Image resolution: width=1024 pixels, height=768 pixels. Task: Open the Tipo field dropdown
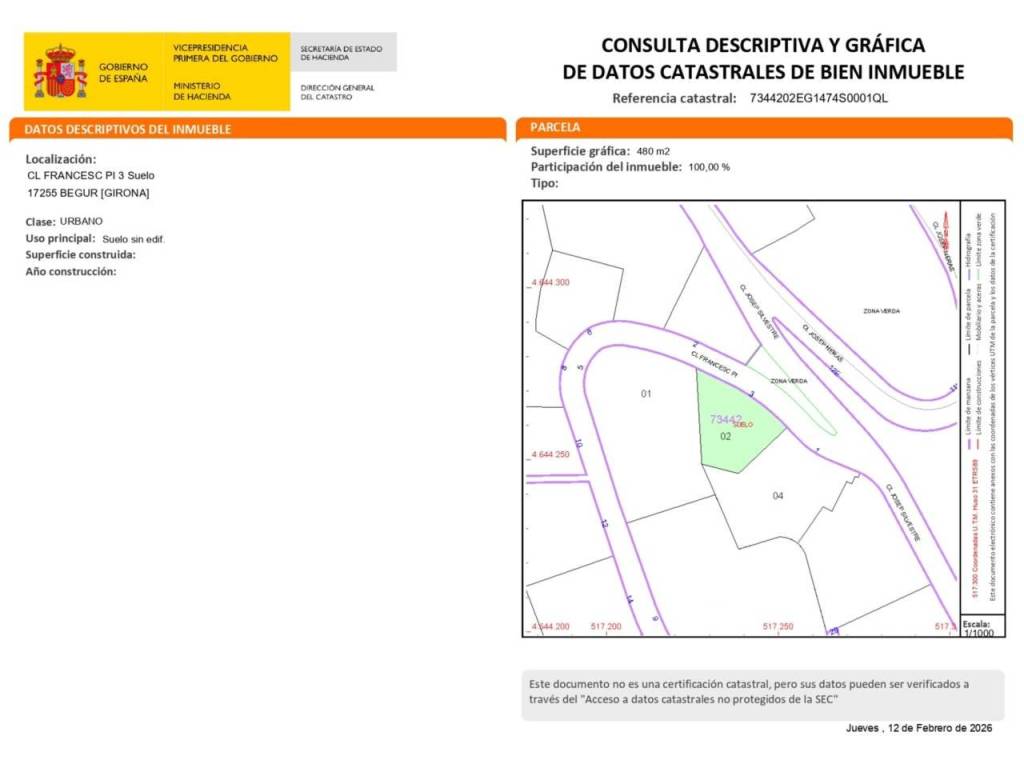pyautogui.click(x=545, y=184)
